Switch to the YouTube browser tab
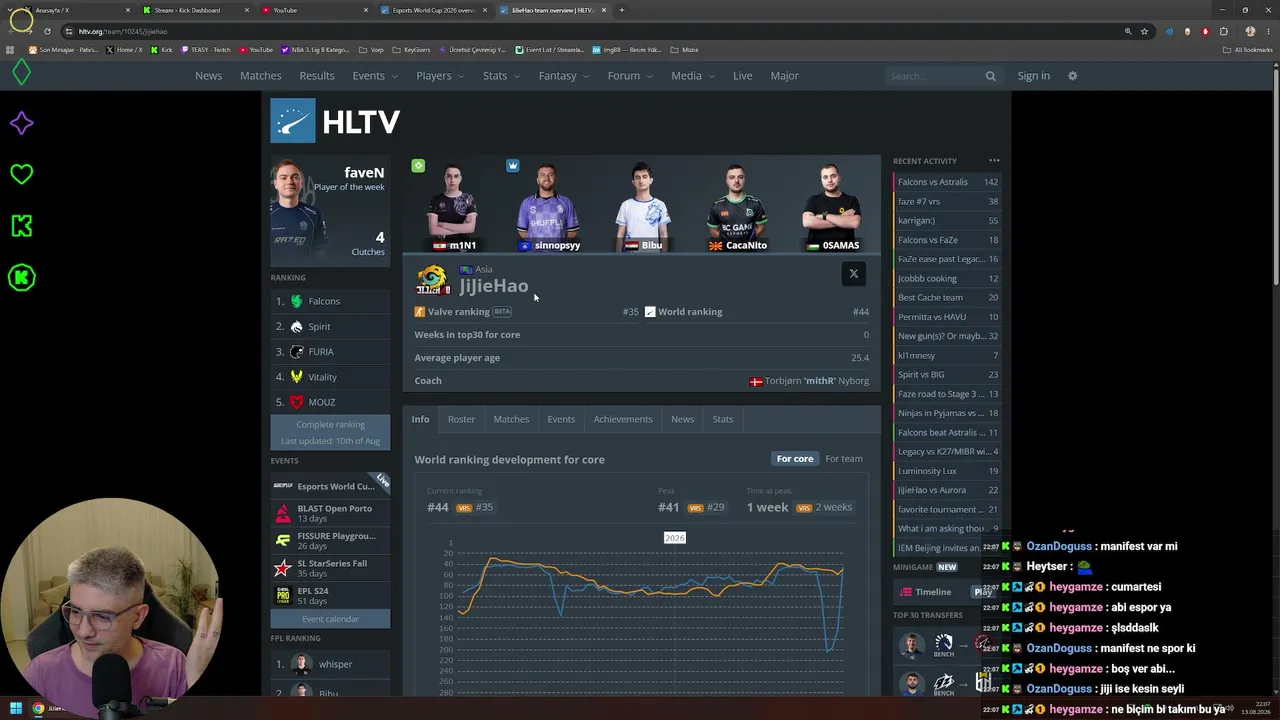Image resolution: width=1280 pixels, height=720 pixels. click(316, 10)
